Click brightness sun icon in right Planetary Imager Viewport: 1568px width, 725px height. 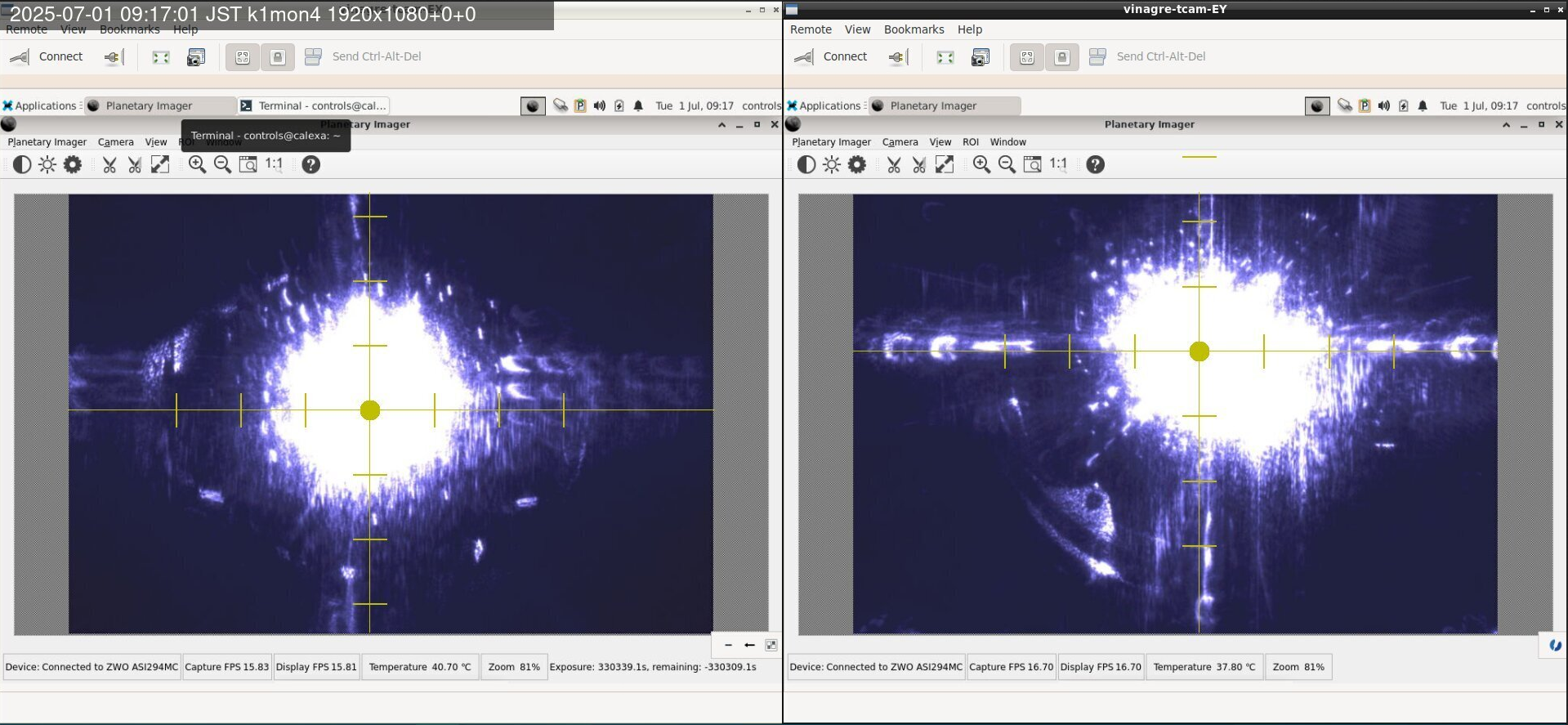(x=832, y=164)
